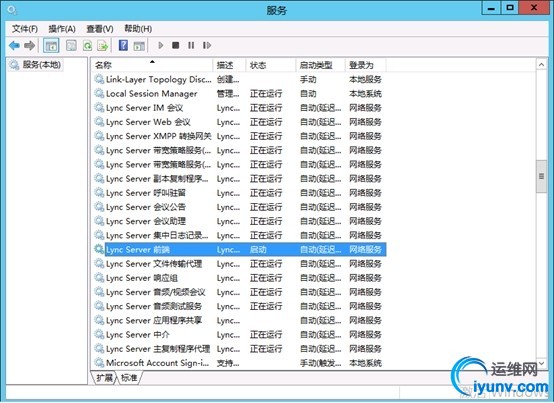
Task: Sort by the 登录为 column header
Action: point(366,65)
